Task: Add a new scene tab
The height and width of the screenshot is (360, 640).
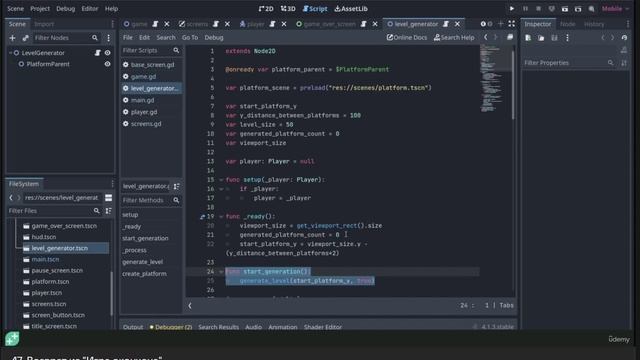Action: click(500, 24)
